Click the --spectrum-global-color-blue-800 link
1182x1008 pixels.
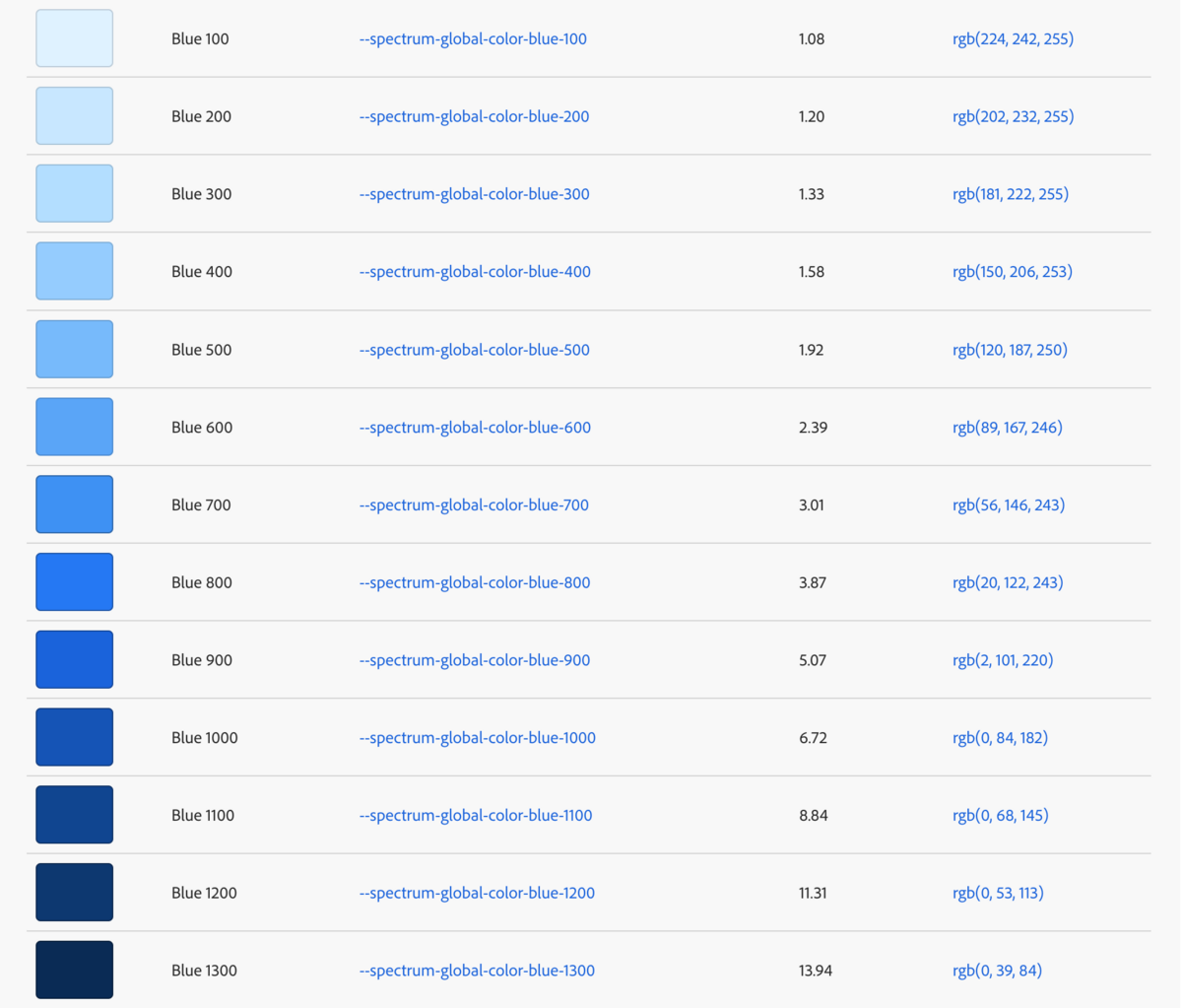point(475,582)
